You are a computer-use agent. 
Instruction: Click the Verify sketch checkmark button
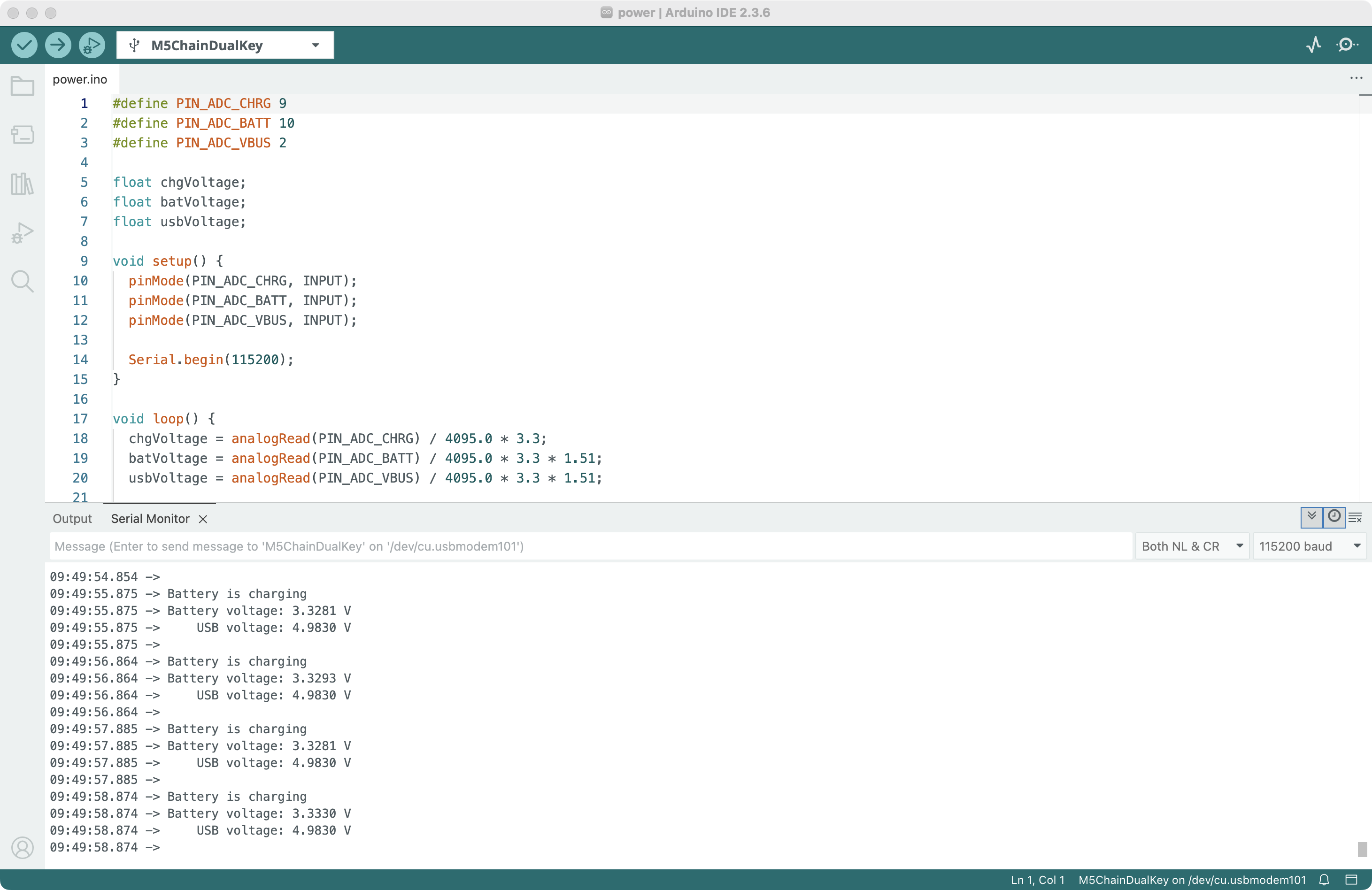24,45
